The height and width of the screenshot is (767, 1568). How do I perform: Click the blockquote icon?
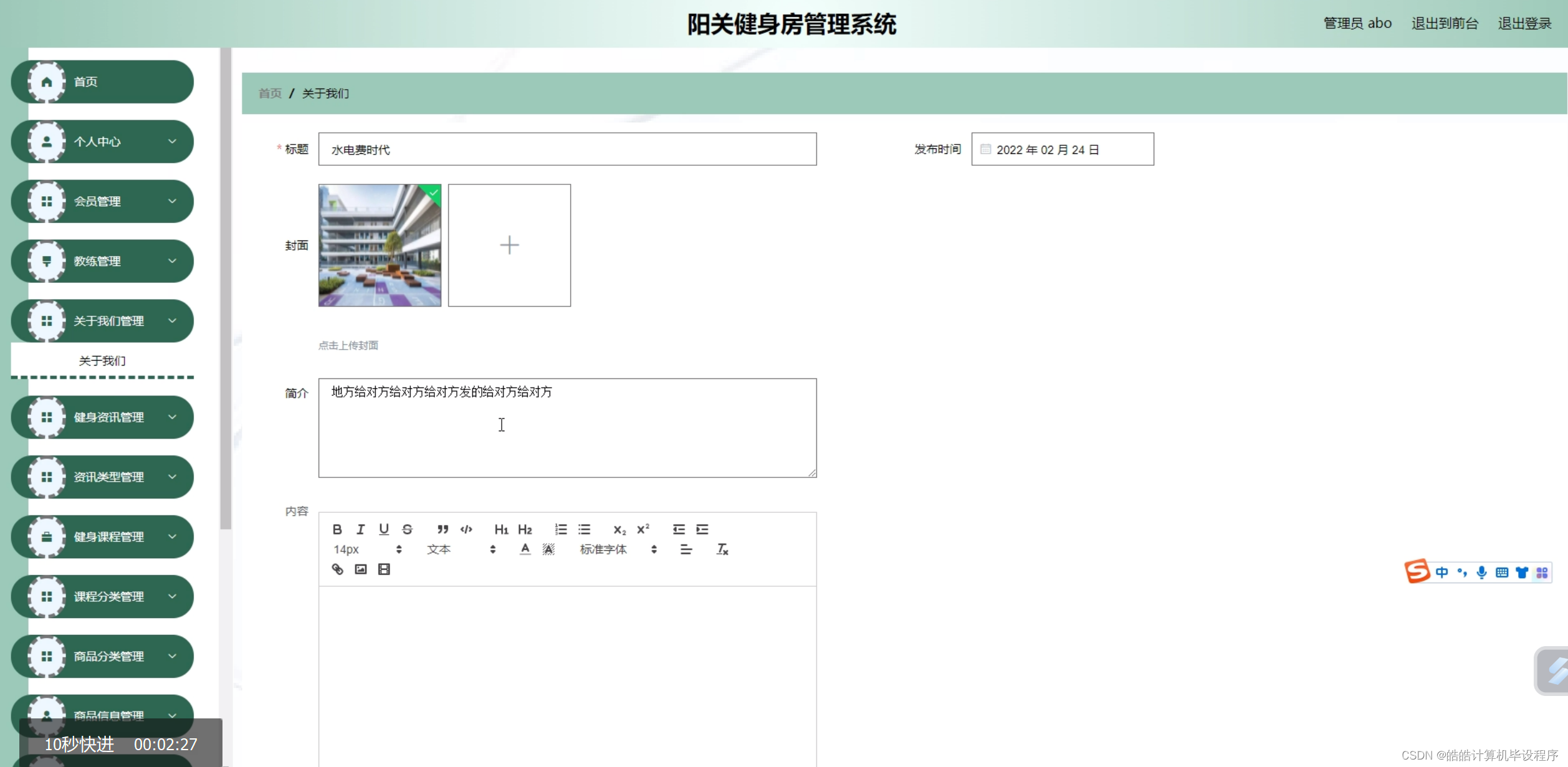[x=442, y=529]
